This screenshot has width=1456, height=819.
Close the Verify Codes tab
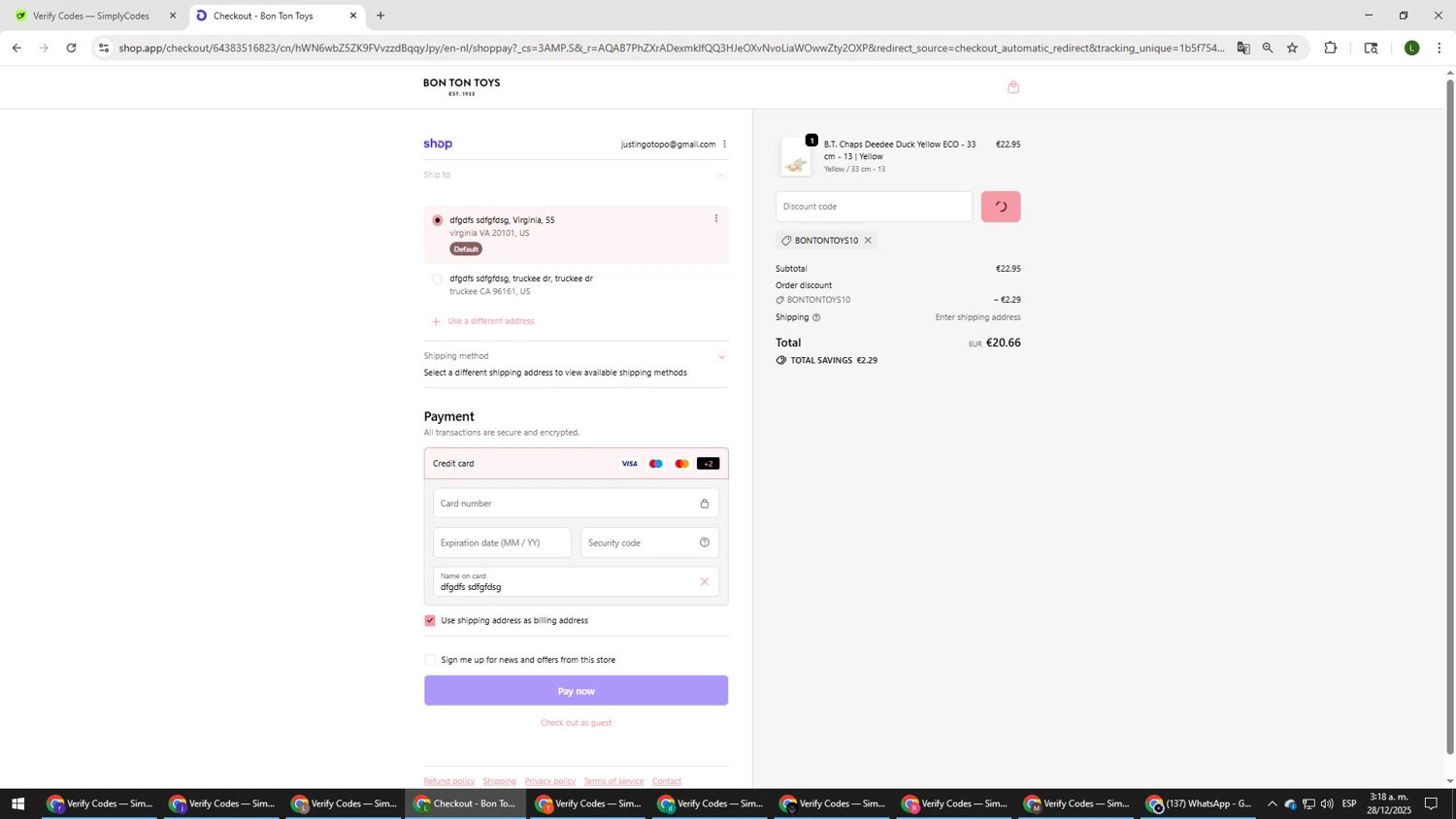tap(173, 16)
